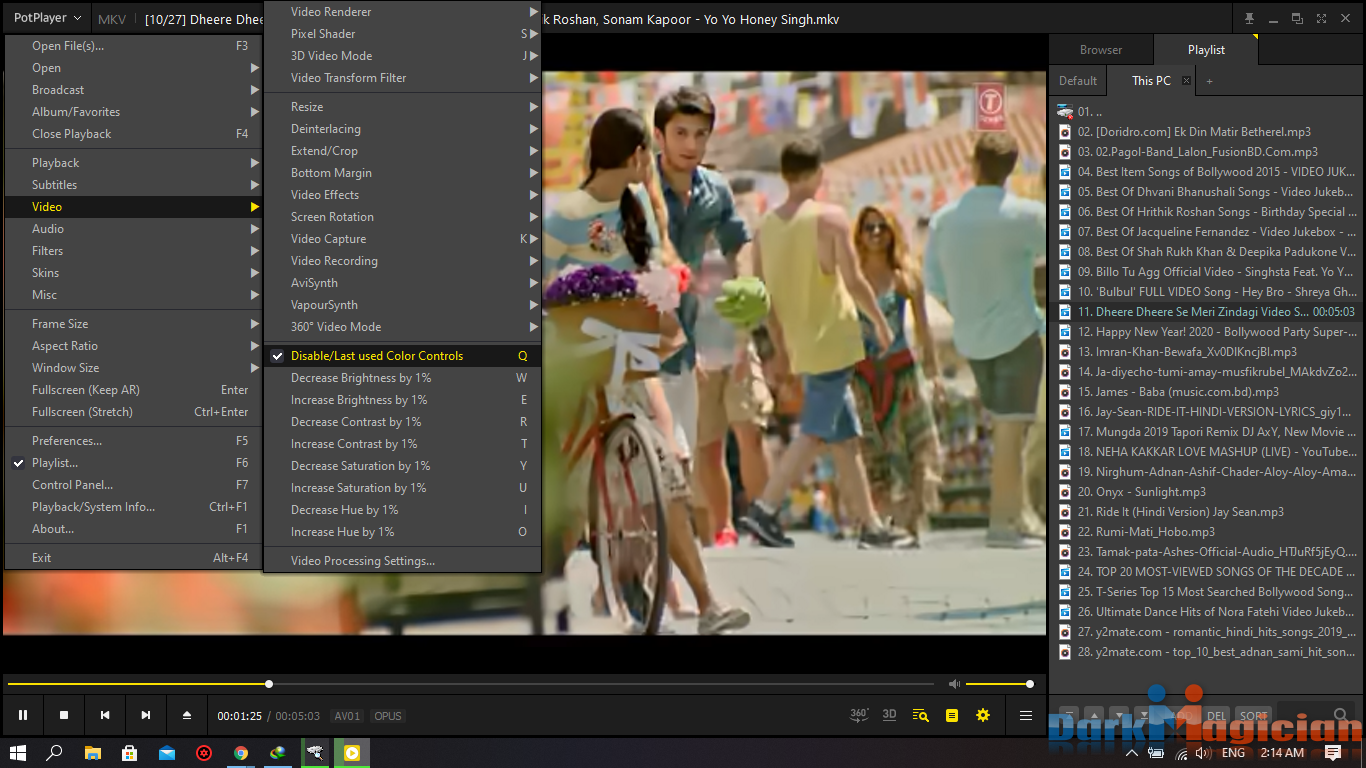This screenshot has width=1366, height=768.
Task: Expand the Skins submenu
Action: coord(133,273)
